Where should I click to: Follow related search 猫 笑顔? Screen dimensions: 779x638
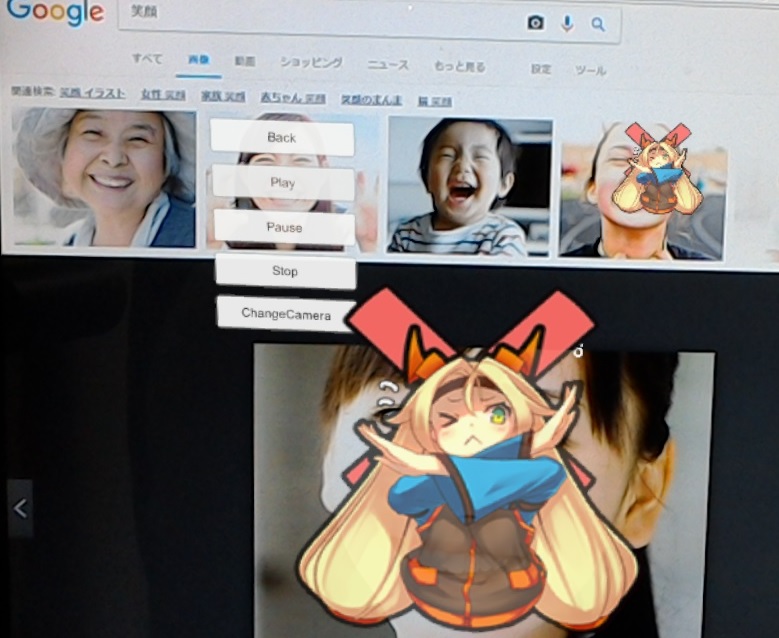click(x=435, y=101)
